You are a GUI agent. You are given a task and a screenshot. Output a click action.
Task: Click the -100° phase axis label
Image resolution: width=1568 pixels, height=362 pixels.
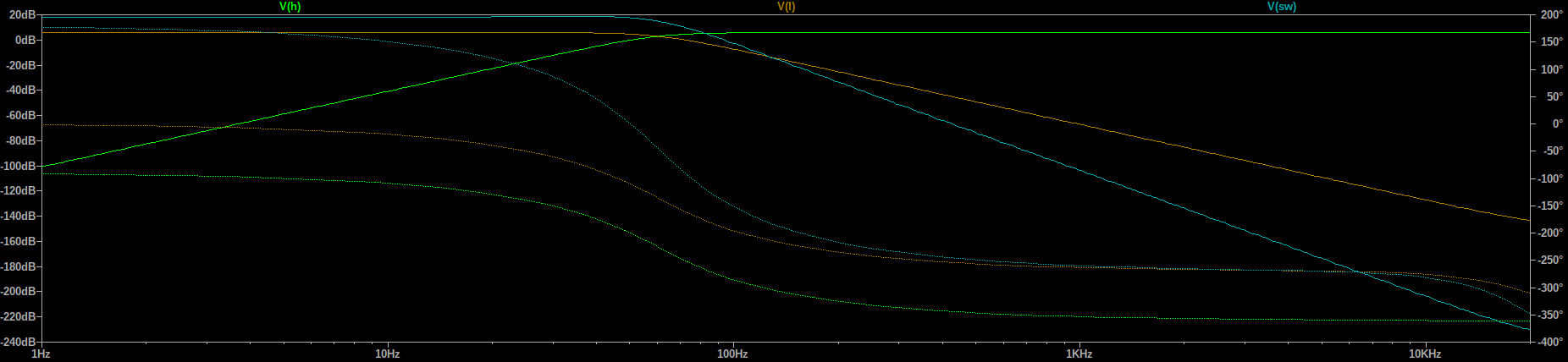tap(1550, 178)
